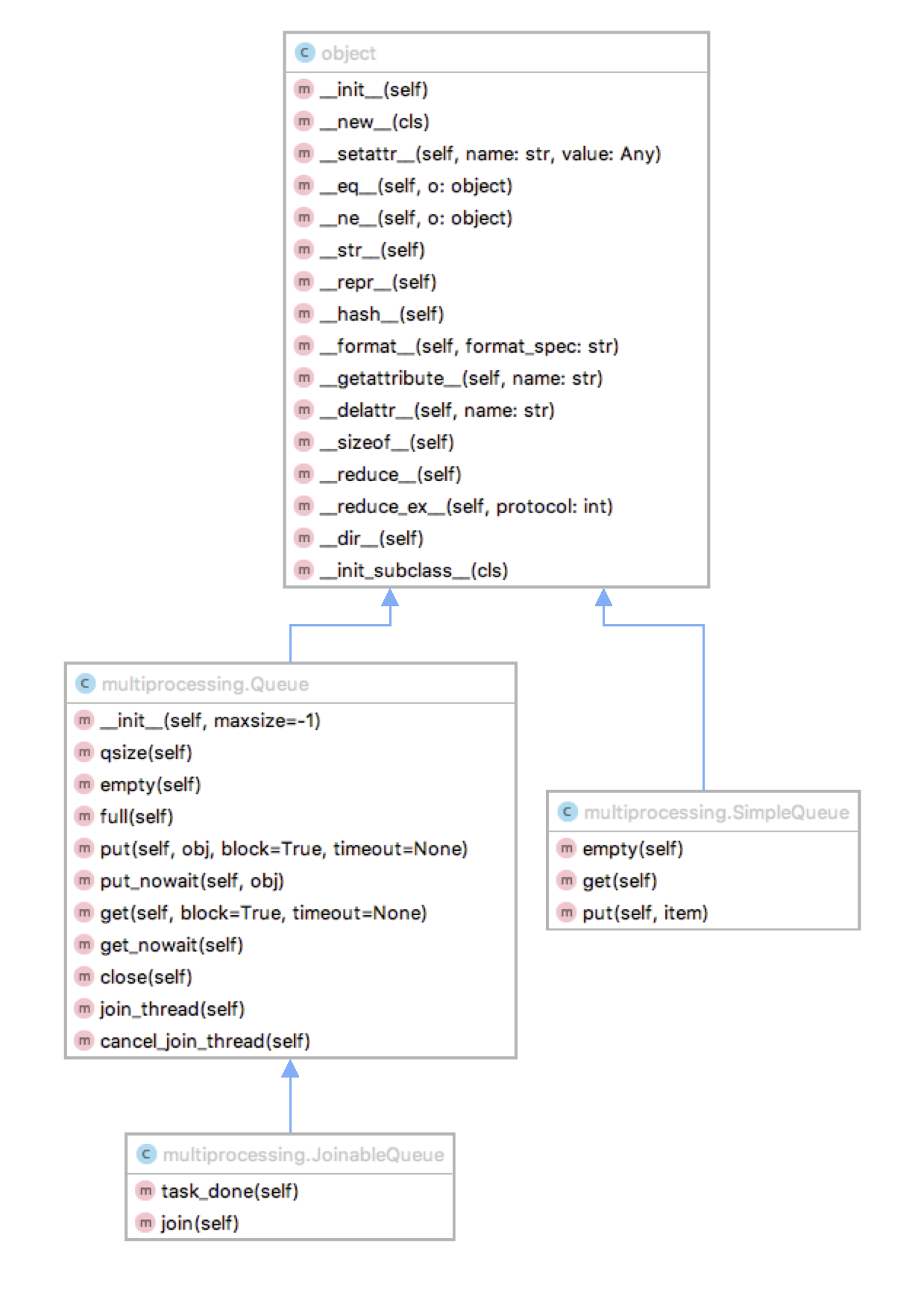Select the __eq__(self, o: object) method
The height and width of the screenshot is (1308, 924).
pyautogui.click(x=417, y=186)
